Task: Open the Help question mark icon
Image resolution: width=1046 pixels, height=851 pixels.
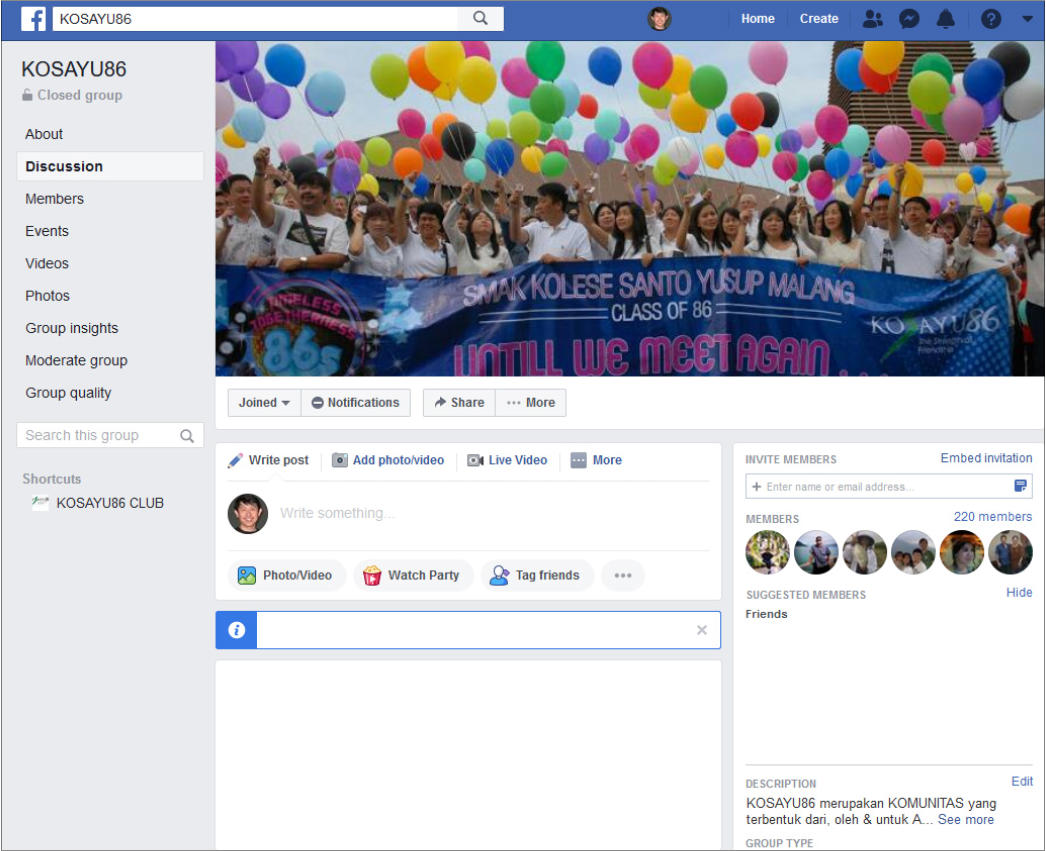Action: pyautogui.click(x=991, y=19)
